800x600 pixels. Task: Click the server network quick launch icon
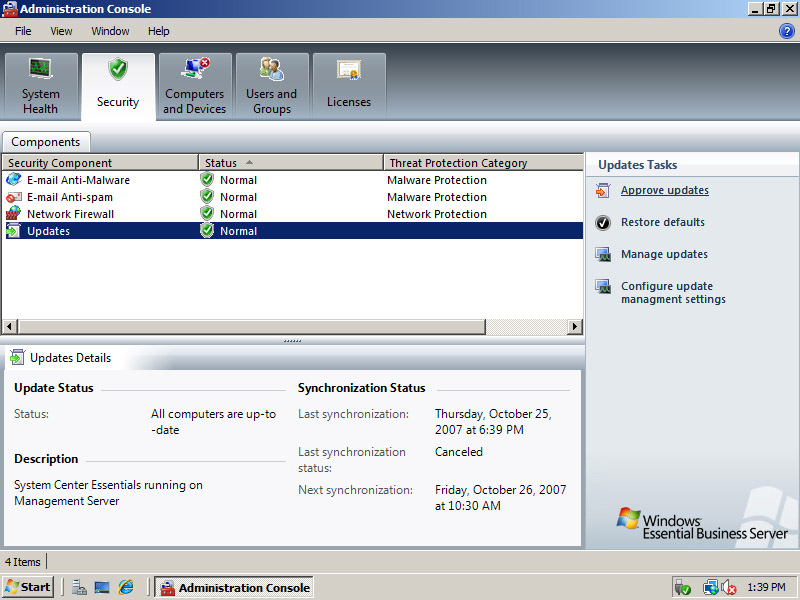[79, 588]
